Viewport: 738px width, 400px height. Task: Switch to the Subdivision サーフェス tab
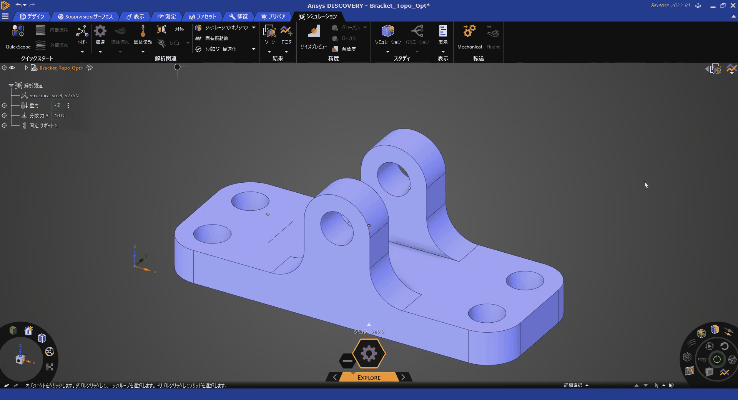pyautogui.click(x=85, y=16)
